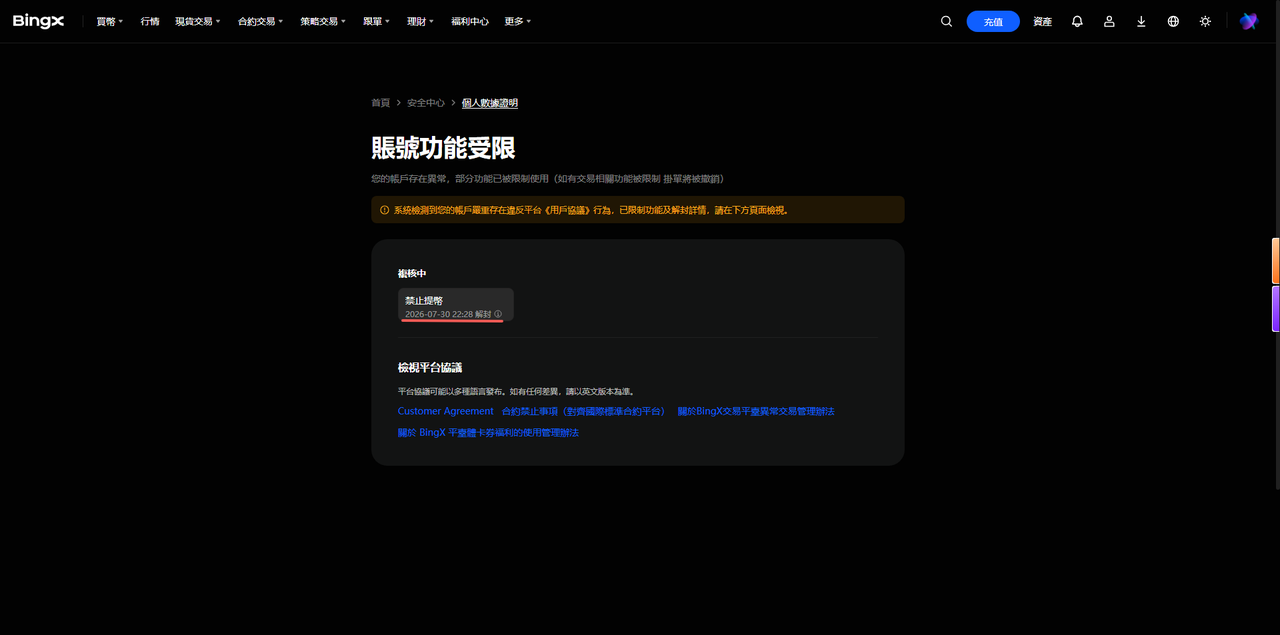The image size is (1280, 635).
Task: Open the 資產 menu item
Action: pyautogui.click(x=1043, y=21)
